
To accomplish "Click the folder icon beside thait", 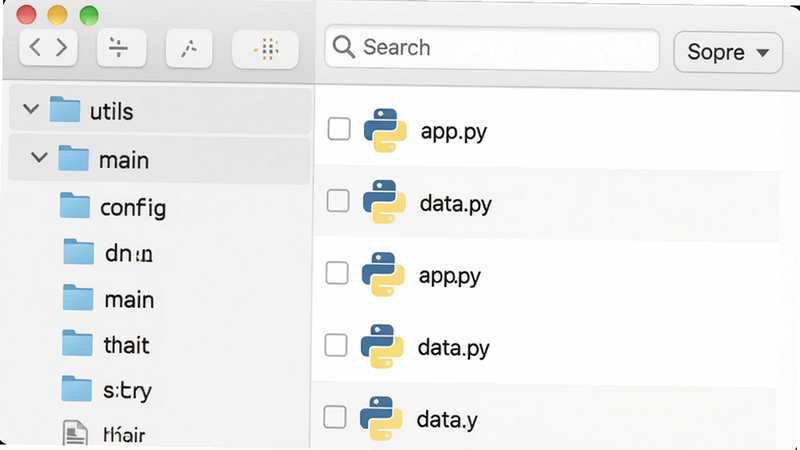I will 77,343.
